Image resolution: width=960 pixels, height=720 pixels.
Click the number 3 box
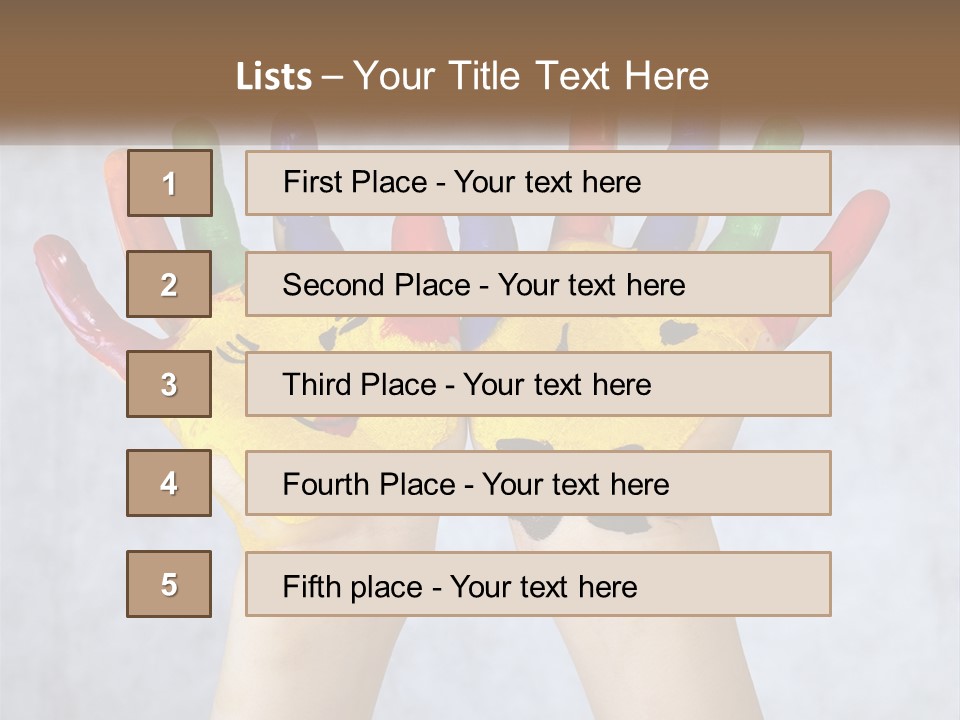click(169, 384)
